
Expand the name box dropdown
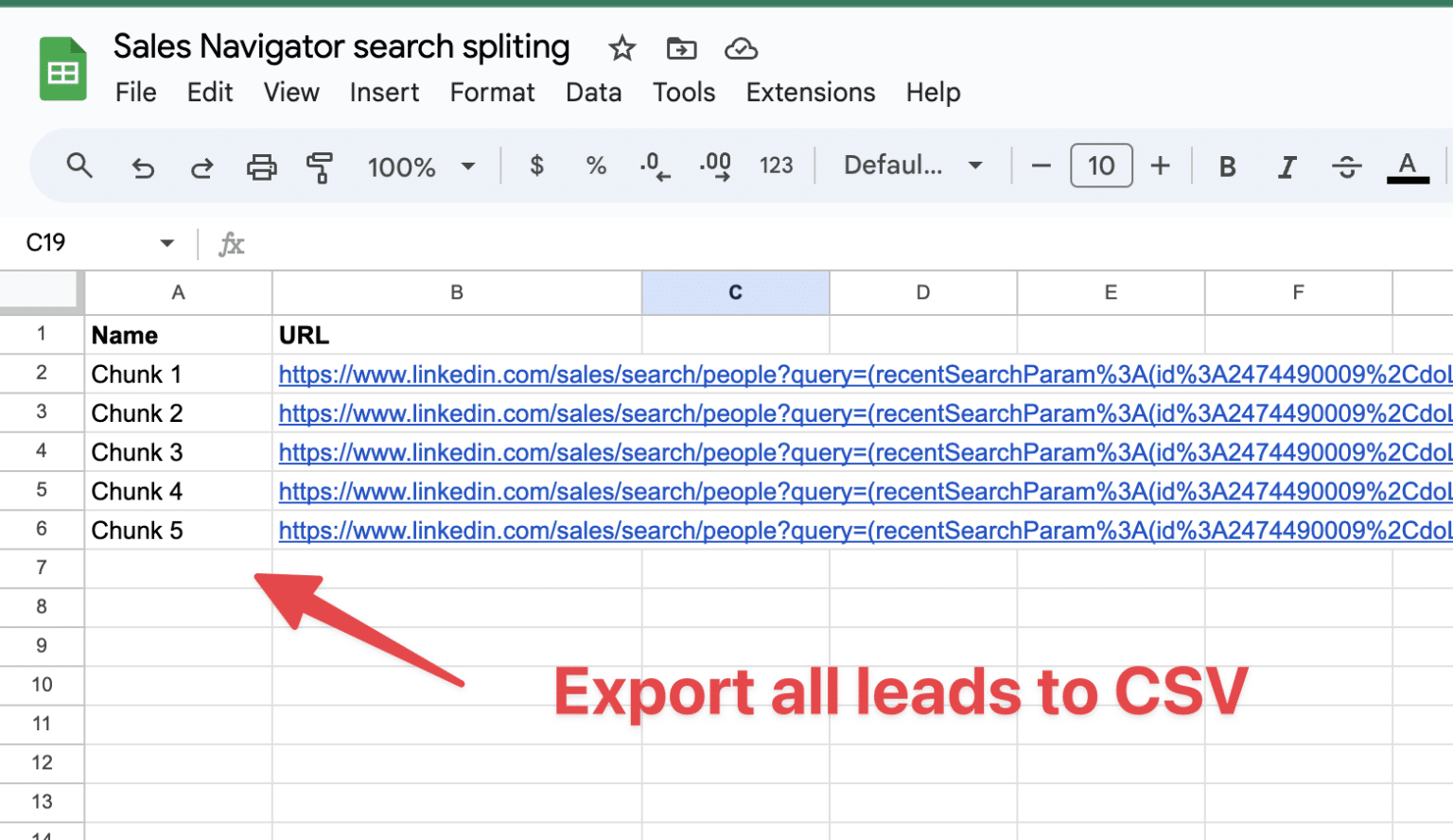point(166,243)
